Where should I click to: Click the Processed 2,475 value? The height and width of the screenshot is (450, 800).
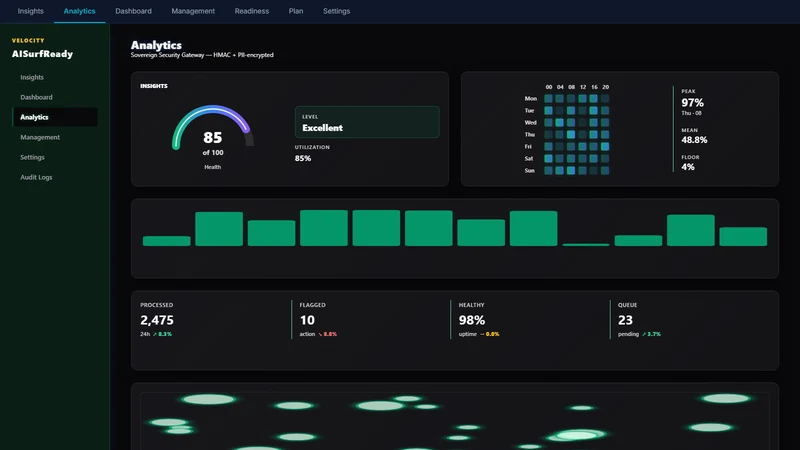(x=157, y=320)
